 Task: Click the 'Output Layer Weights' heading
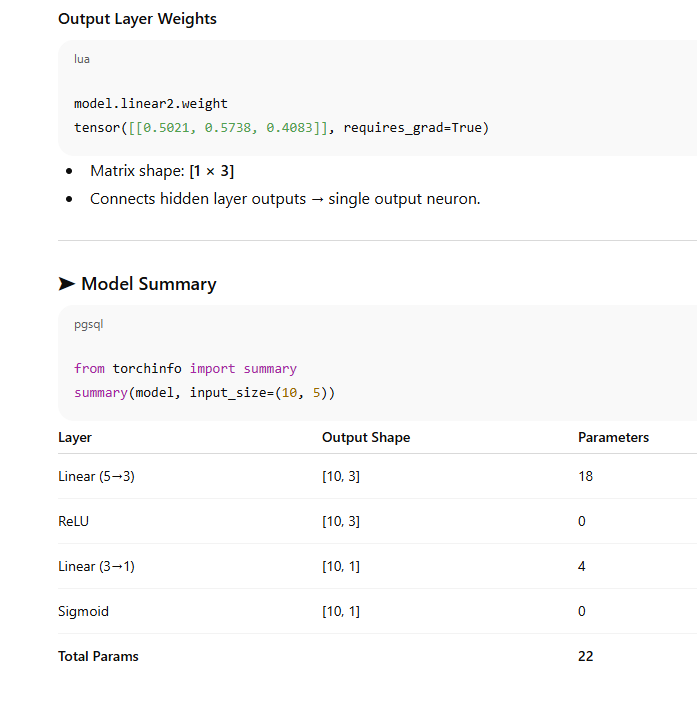137,19
